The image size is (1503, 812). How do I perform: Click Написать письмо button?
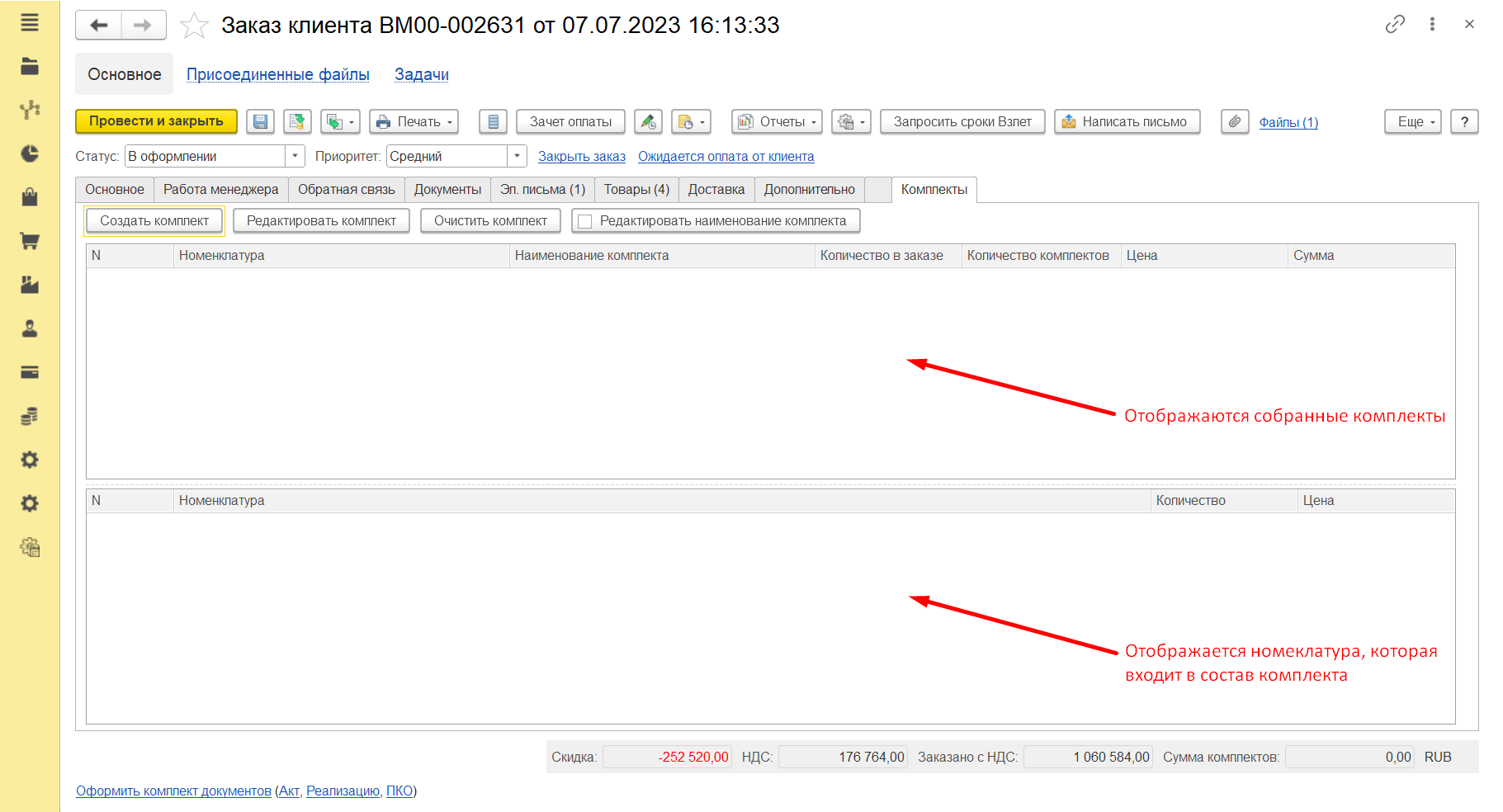1127,122
